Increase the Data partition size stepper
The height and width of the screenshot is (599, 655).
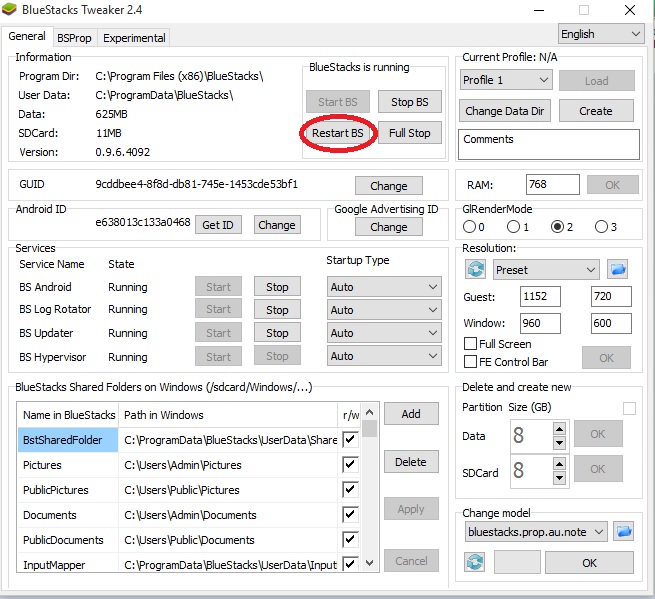click(x=559, y=428)
